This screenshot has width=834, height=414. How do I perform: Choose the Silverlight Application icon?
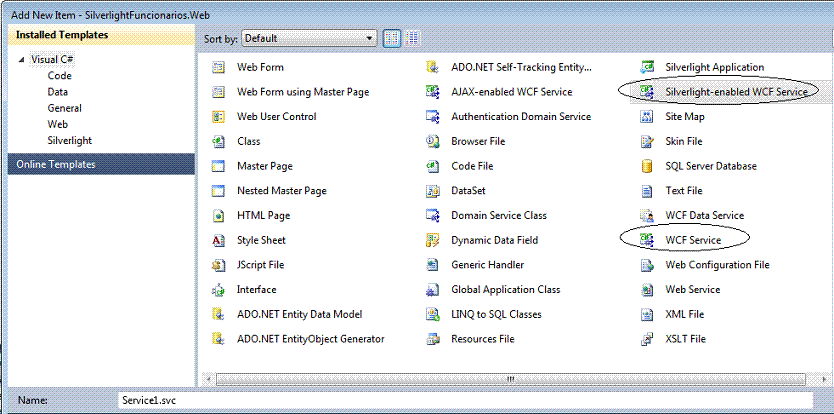647,68
